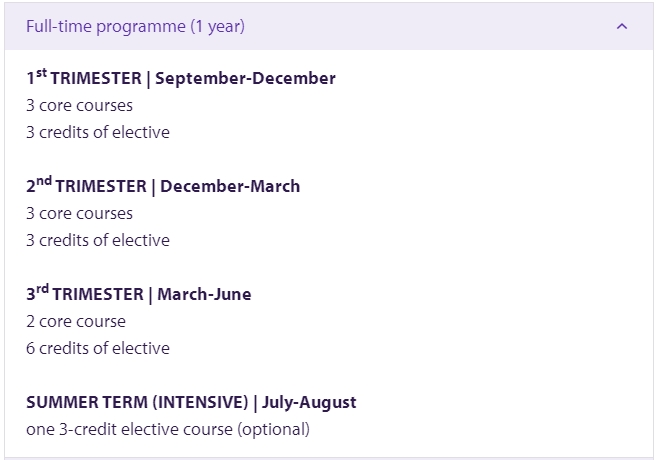Click the word 'September-December' in first heading

(245, 79)
